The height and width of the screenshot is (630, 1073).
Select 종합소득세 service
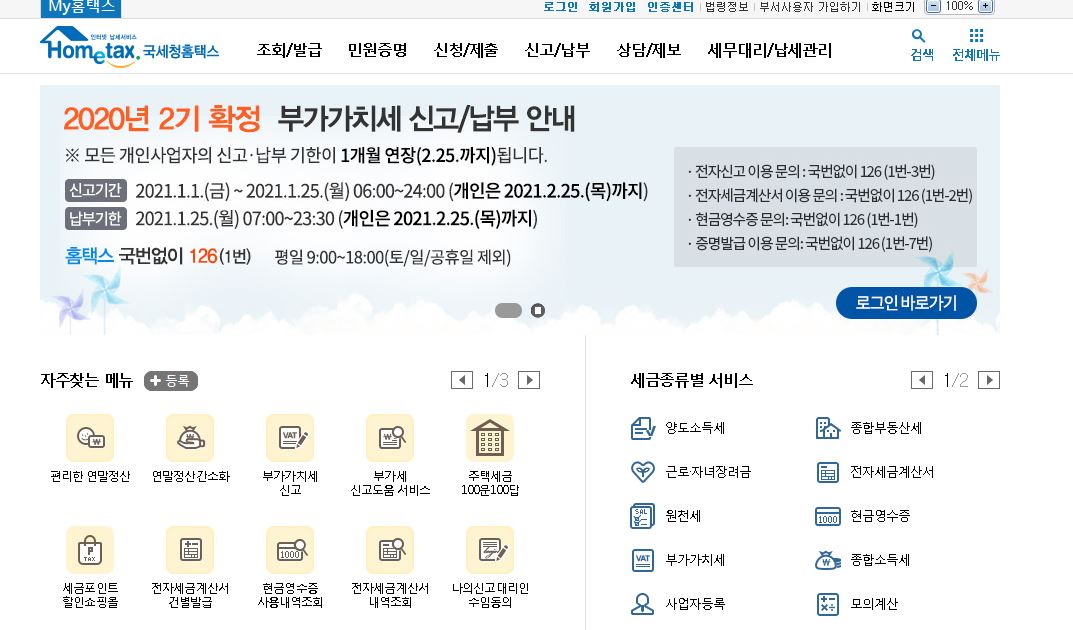click(x=862, y=560)
